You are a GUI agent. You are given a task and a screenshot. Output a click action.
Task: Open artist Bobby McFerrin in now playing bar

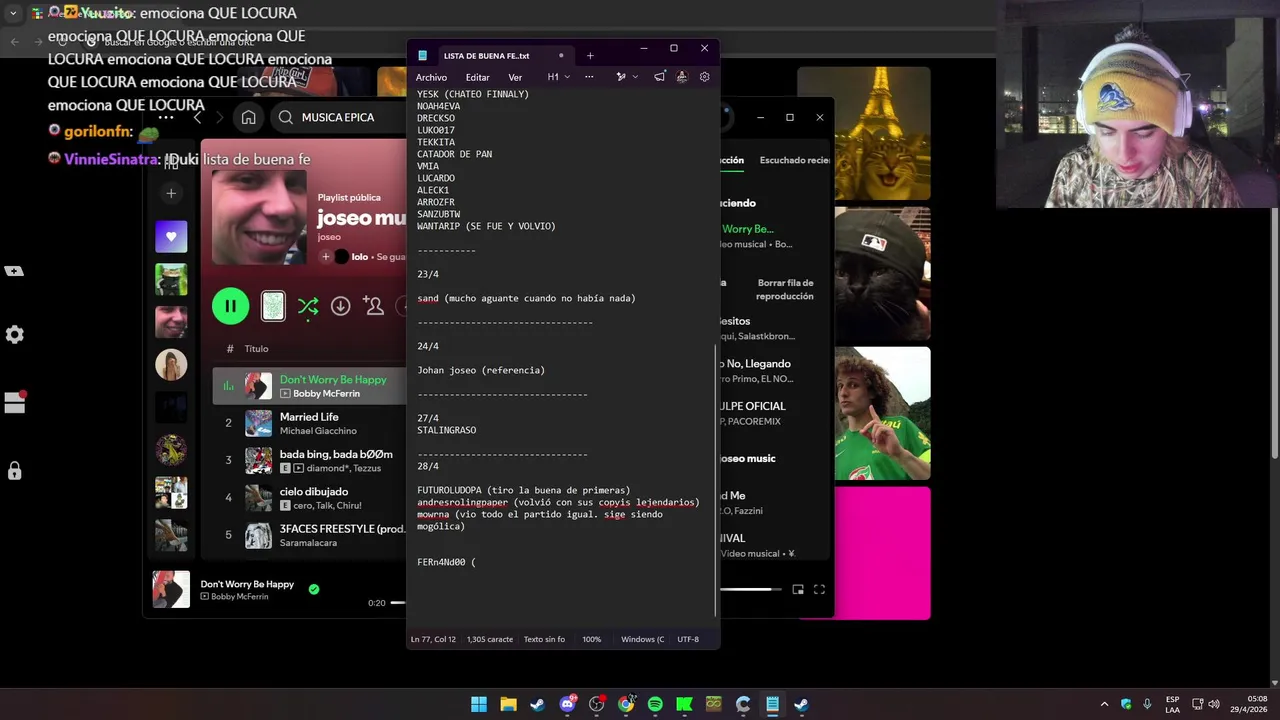click(240, 597)
